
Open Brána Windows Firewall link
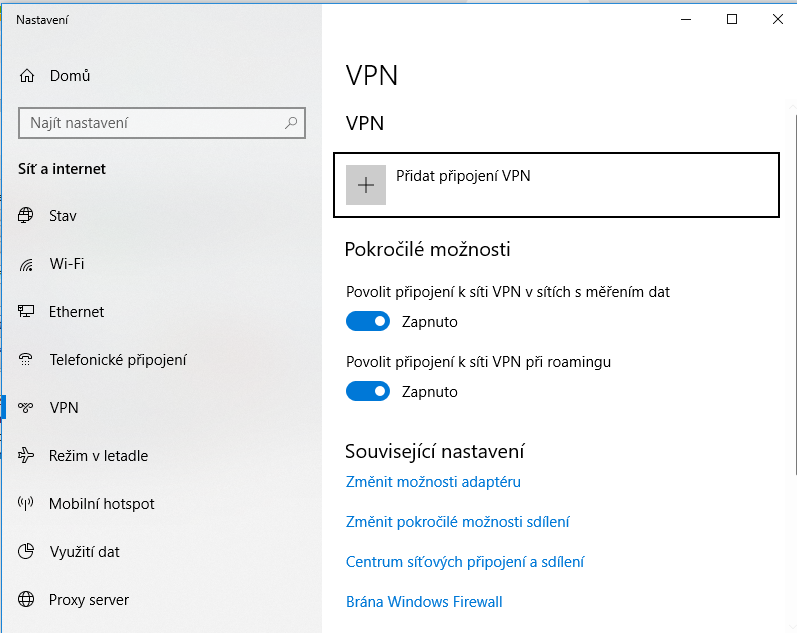point(424,602)
